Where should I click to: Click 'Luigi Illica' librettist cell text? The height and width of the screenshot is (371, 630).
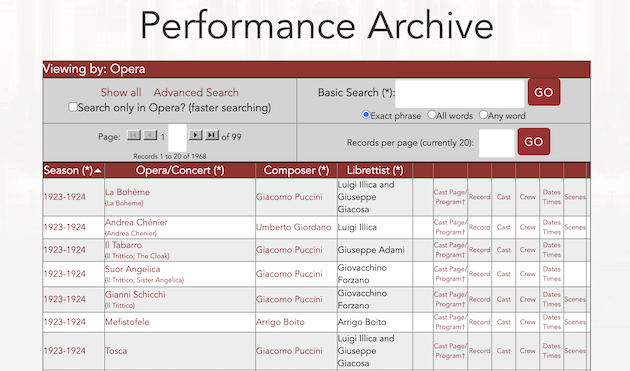tap(357, 227)
